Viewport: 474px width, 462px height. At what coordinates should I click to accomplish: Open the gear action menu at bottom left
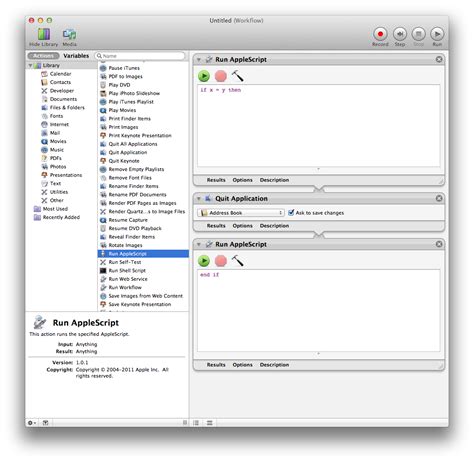click(32, 423)
